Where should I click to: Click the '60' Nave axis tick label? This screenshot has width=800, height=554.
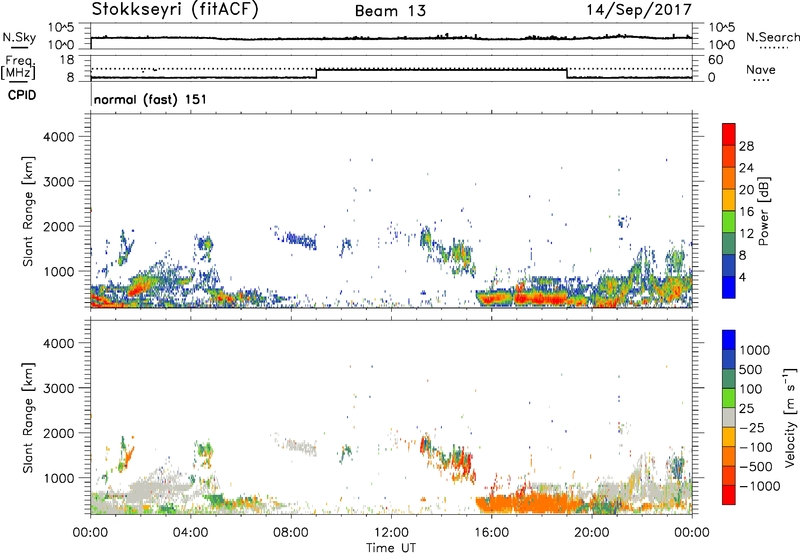tap(715, 60)
